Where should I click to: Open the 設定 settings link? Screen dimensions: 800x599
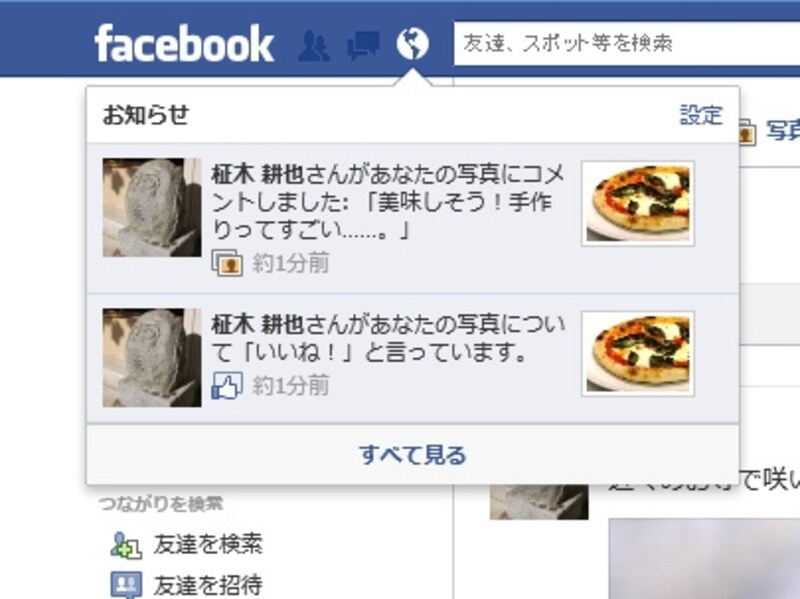tap(701, 115)
